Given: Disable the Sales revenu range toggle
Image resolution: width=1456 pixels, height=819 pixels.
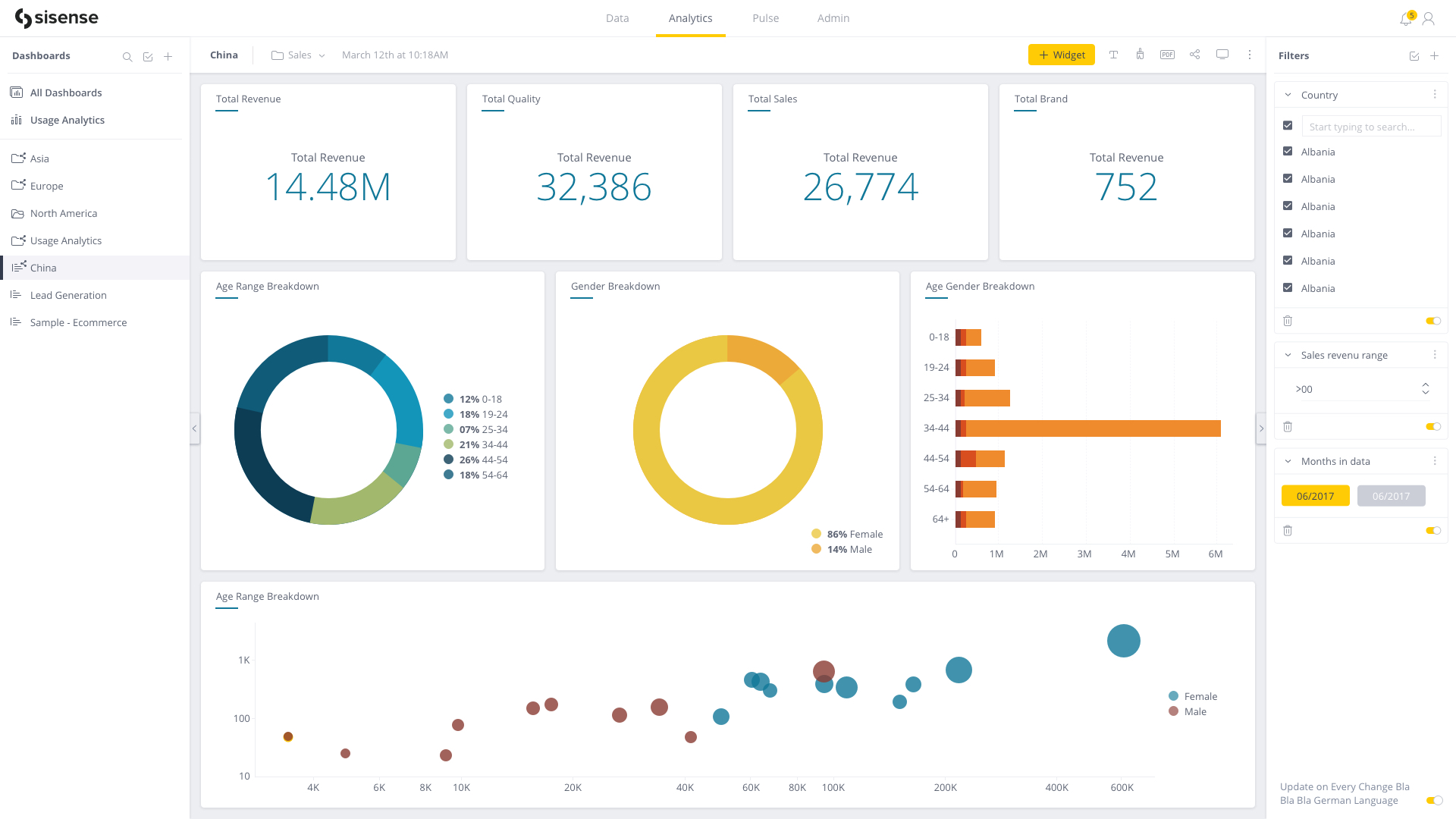Looking at the screenshot, I should (x=1433, y=427).
